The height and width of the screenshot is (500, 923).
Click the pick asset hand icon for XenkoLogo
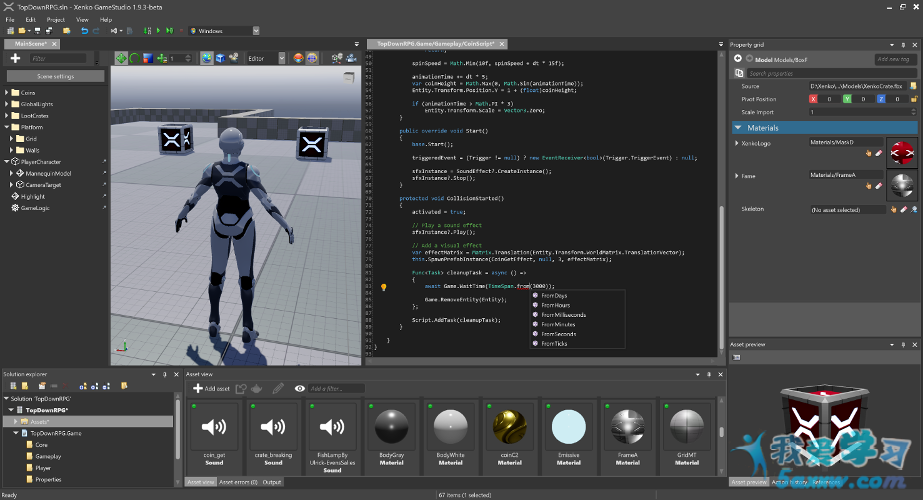tap(868, 153)
